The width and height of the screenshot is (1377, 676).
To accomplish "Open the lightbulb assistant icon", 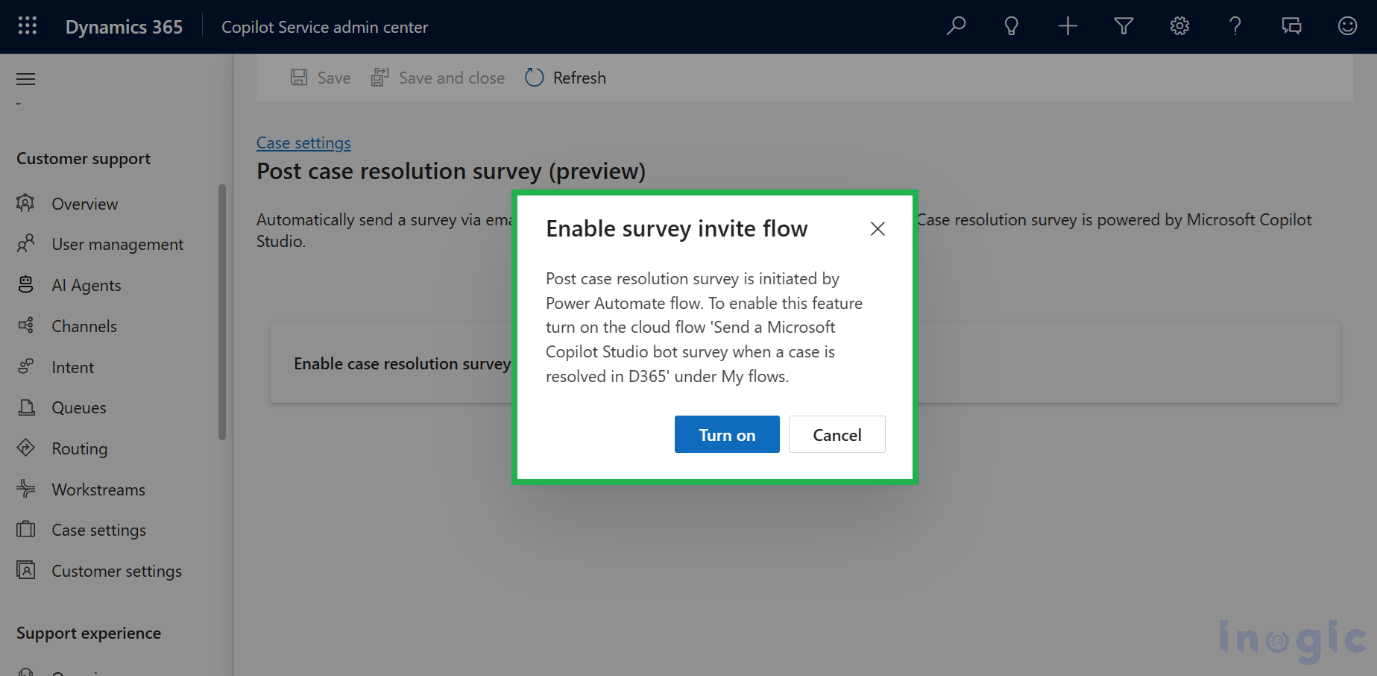I will tap(1012, 27).
